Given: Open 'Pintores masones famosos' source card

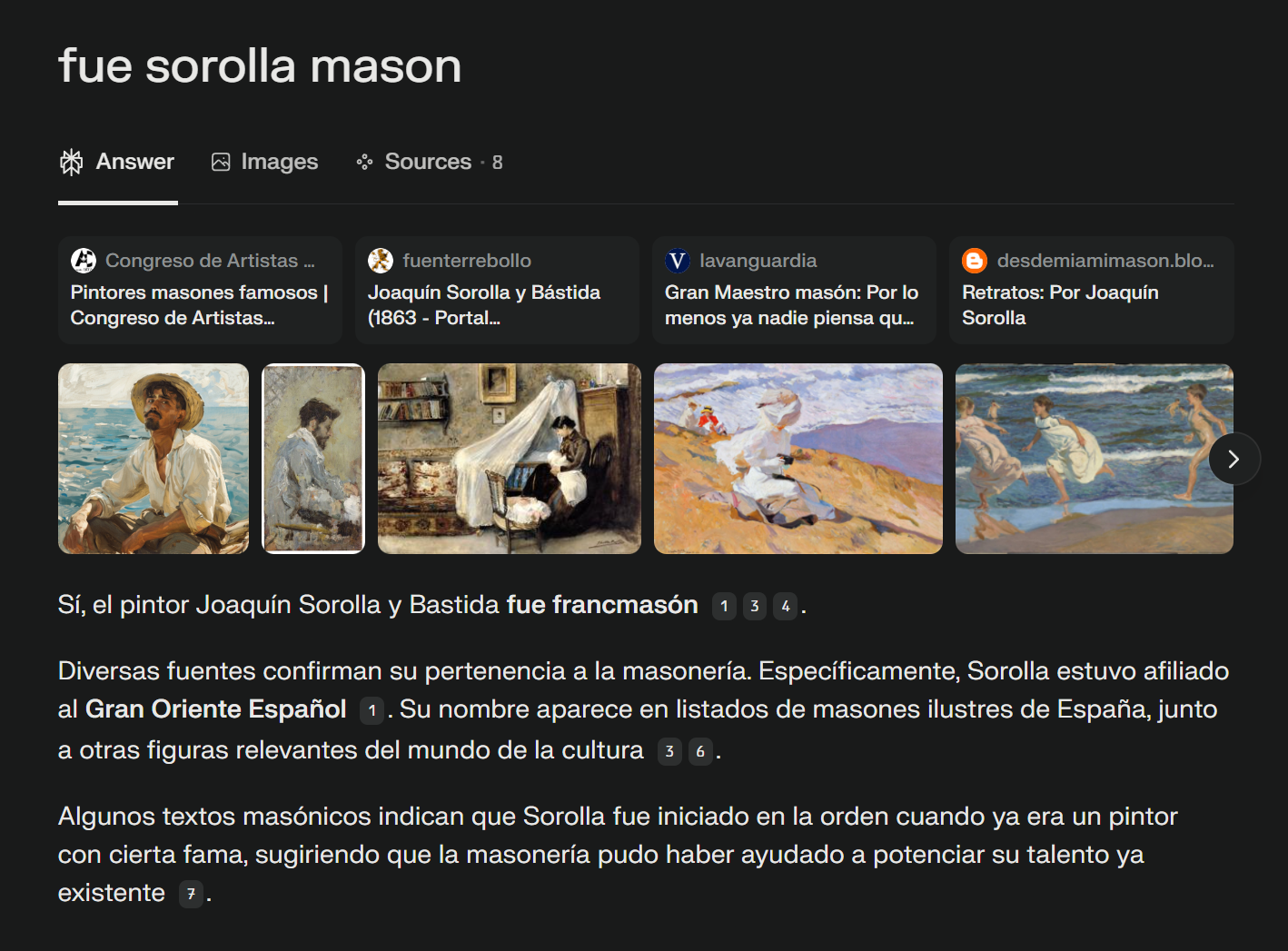Looking at the screenshot, I should (200, 304).
